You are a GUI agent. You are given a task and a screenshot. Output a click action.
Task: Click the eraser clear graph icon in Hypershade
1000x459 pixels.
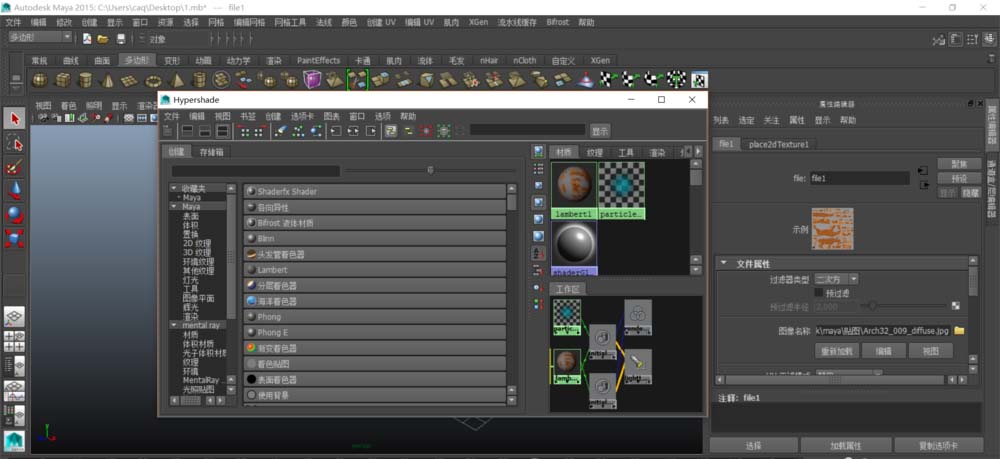tap(281, 131)
